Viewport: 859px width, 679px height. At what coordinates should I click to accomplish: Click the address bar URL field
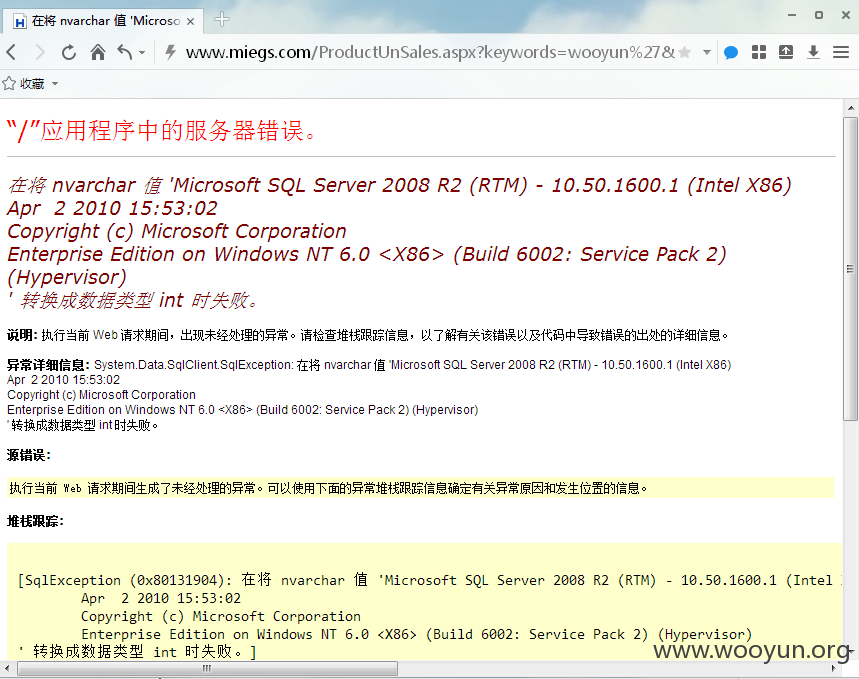(x=430, y=53)
